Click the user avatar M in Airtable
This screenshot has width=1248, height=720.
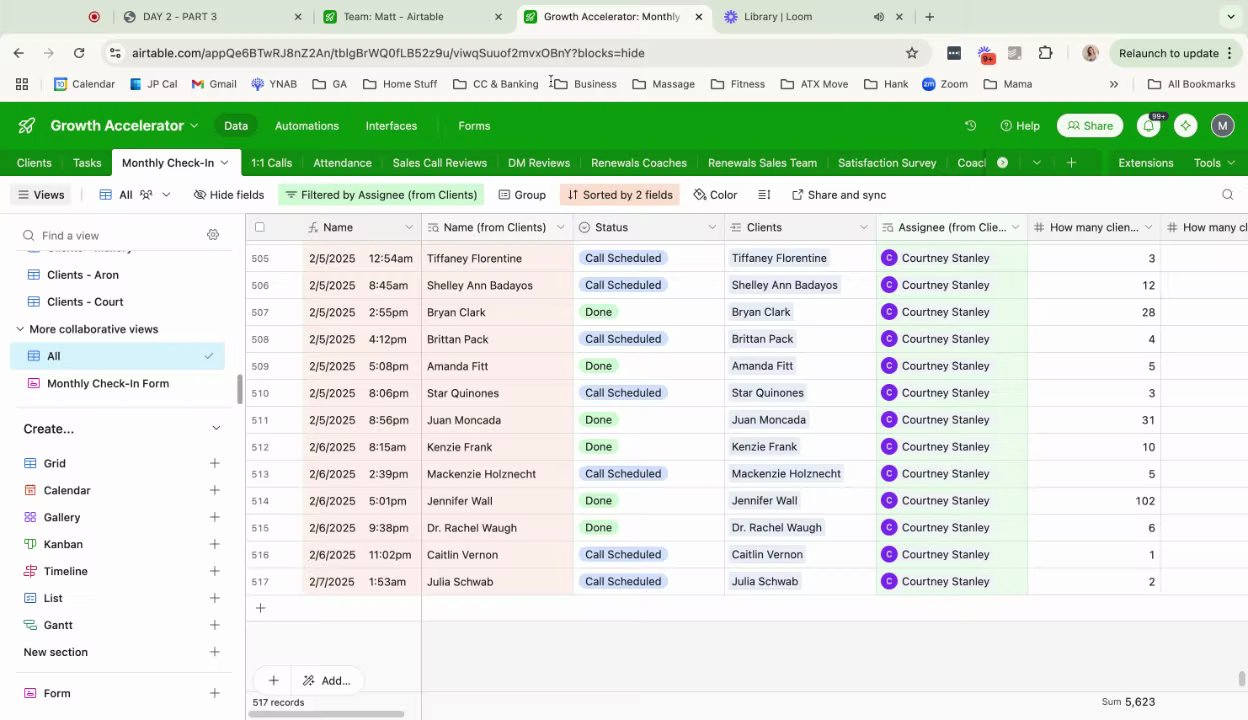(1222, 126)
